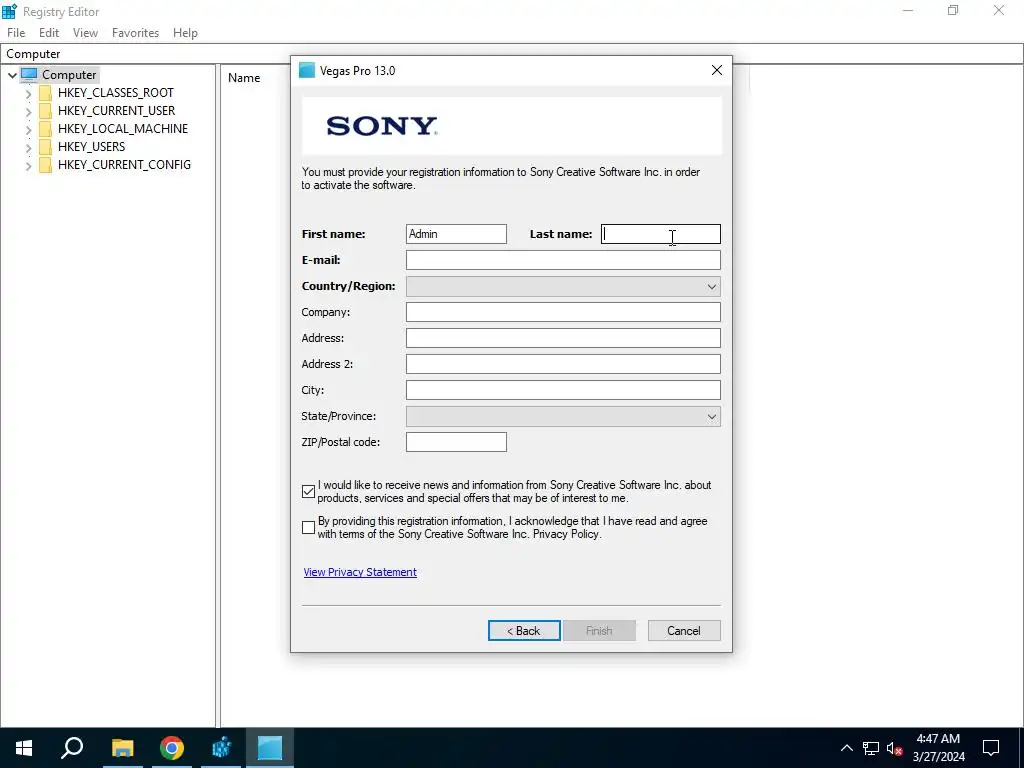This screenshot has height=768, width=1024.
Task: Select HKEY_CLASSES_ROOT label in tree
Action: (116, 93)
